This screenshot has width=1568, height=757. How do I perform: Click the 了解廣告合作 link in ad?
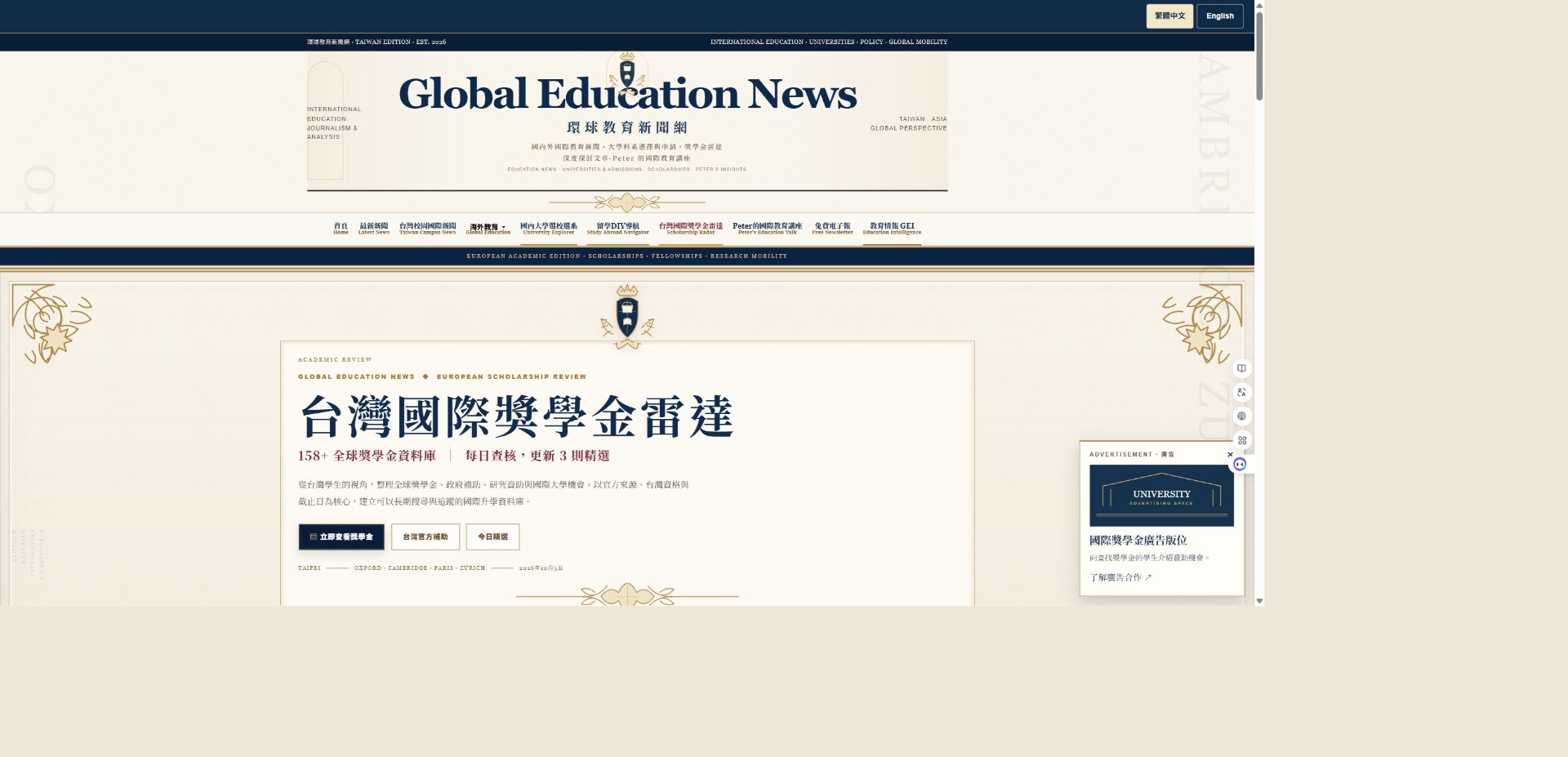pyautogui.click(x=1120, y=577)
